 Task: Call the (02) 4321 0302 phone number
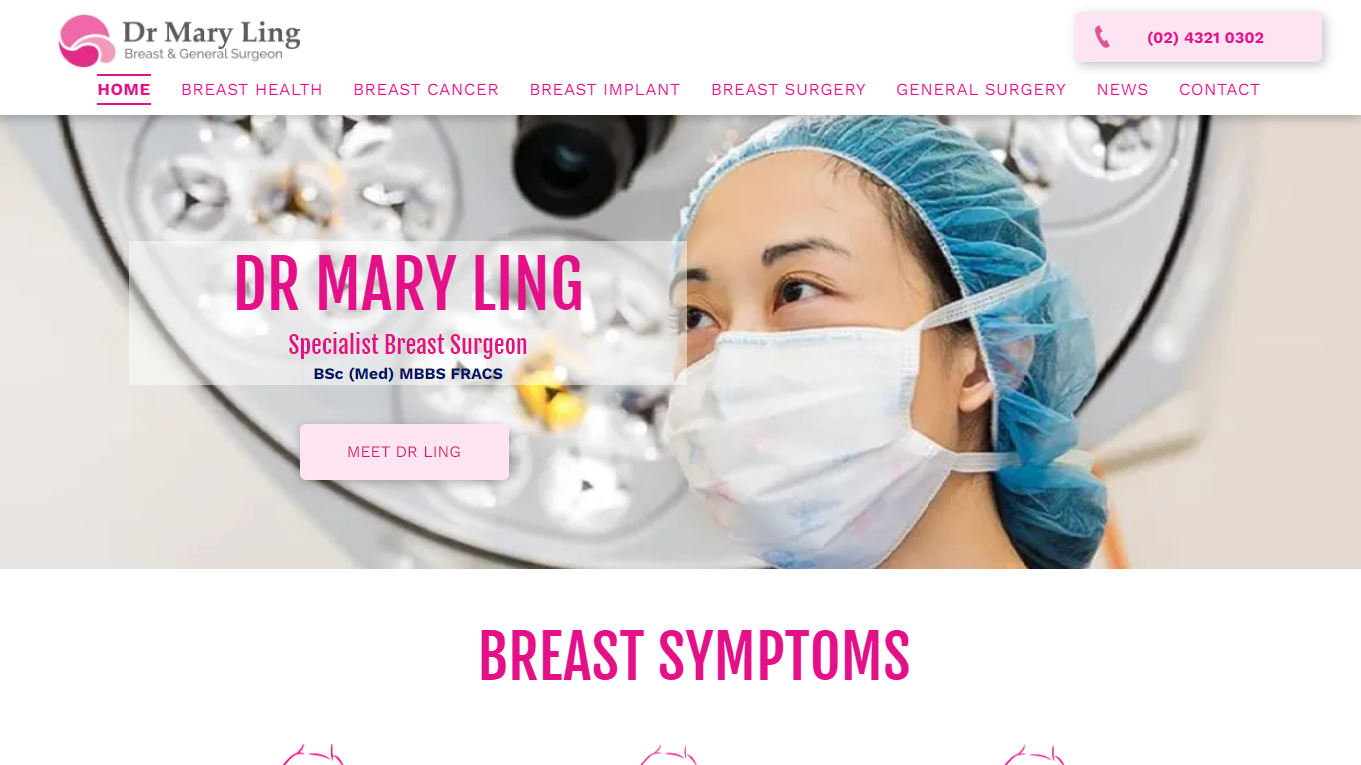[x=1205, y=38]
